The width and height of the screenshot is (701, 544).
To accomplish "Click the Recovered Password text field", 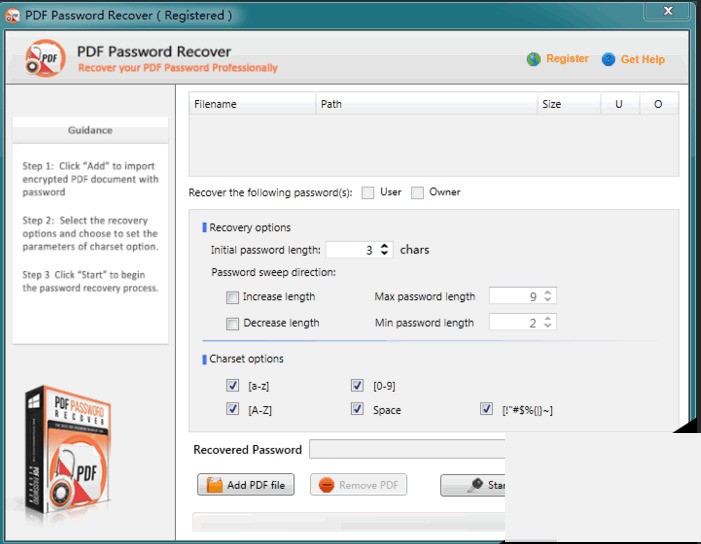I will tap(407, 449).
